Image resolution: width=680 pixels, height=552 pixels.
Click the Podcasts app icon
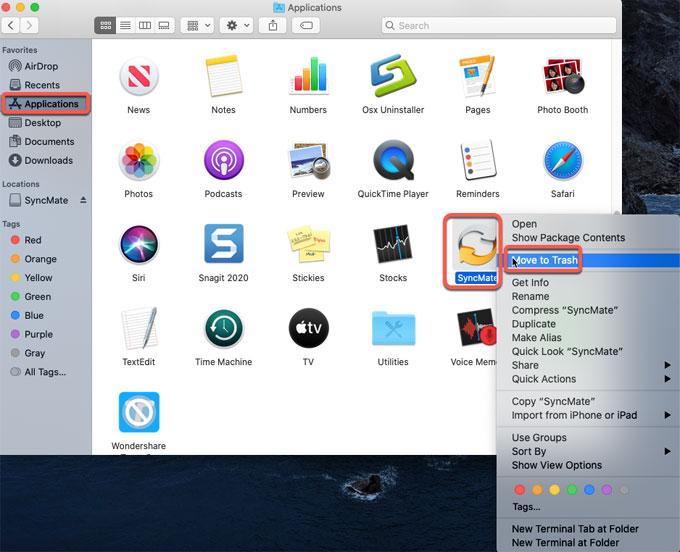[x=223, y=160]
